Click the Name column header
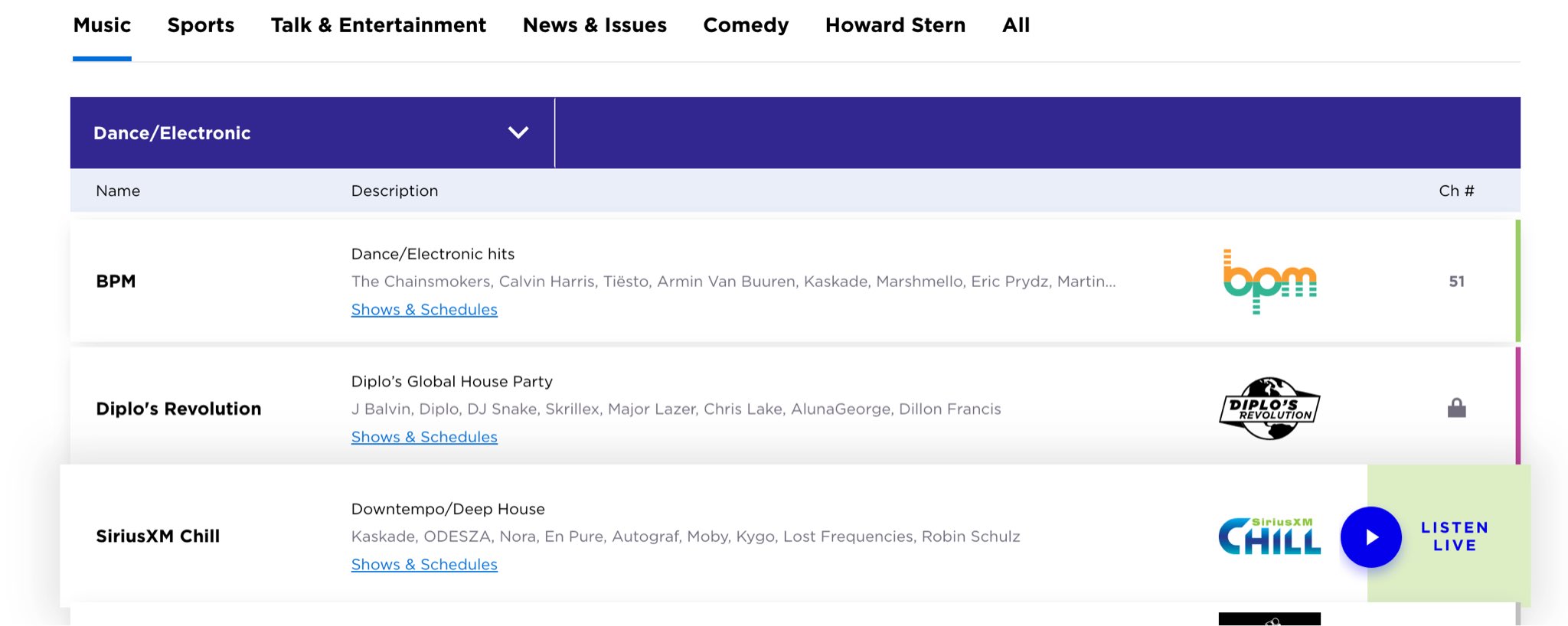 118,191
